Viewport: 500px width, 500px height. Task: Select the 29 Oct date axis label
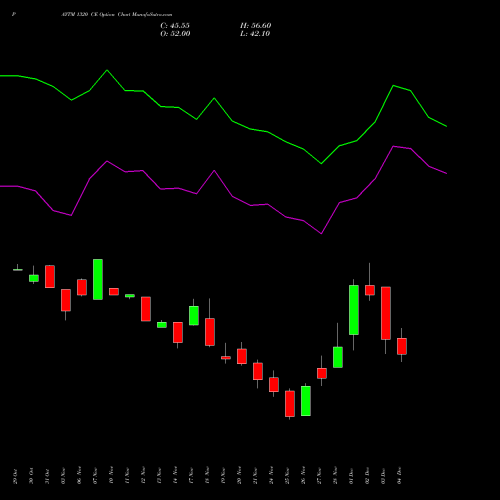pyautogui.click(x=15, y=476)
